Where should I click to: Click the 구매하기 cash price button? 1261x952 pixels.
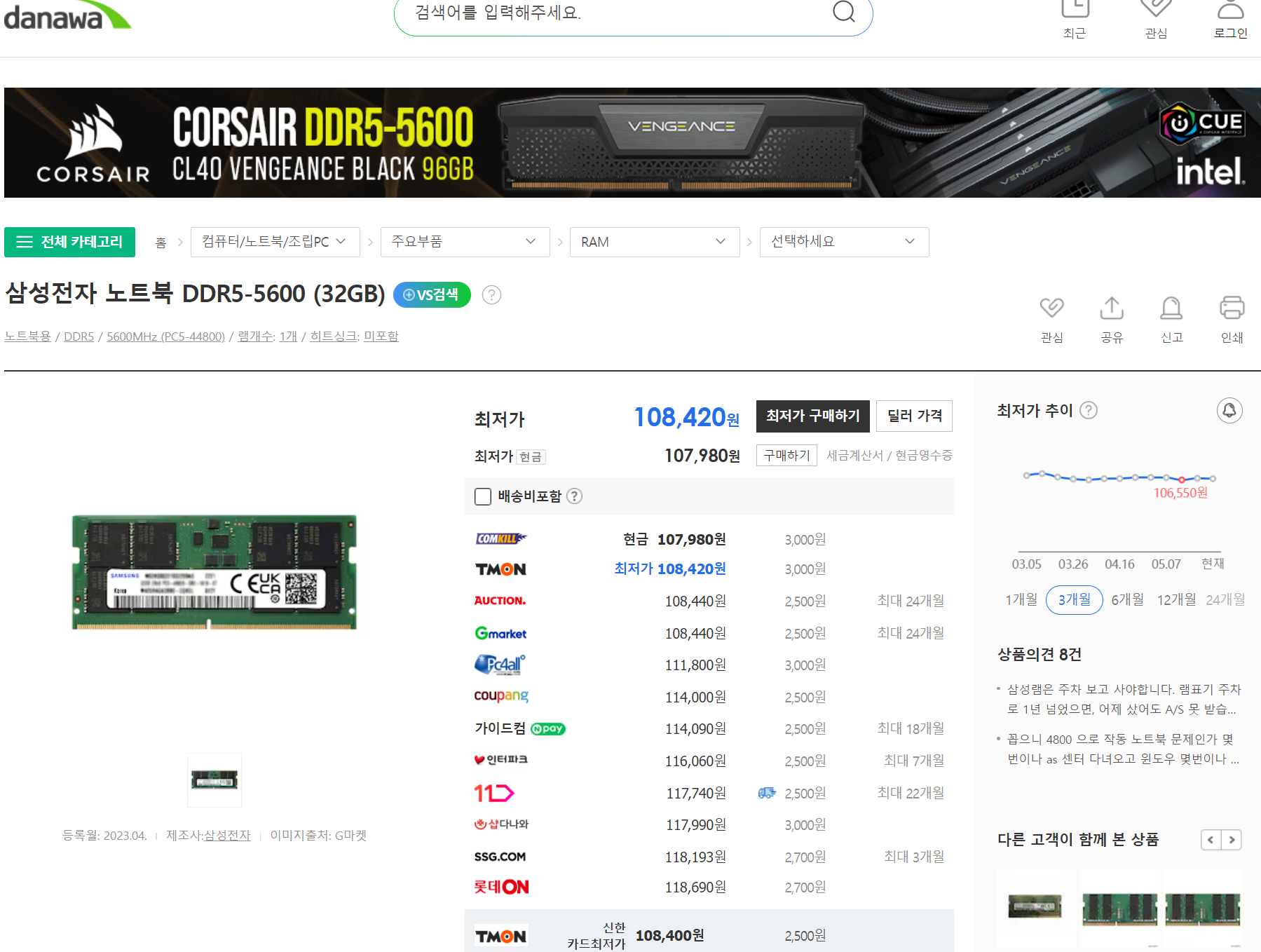[786, 456]
